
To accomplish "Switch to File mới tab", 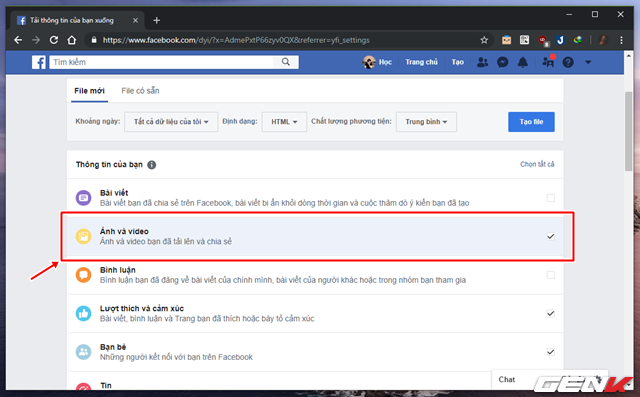I will [x=89, y=91].
